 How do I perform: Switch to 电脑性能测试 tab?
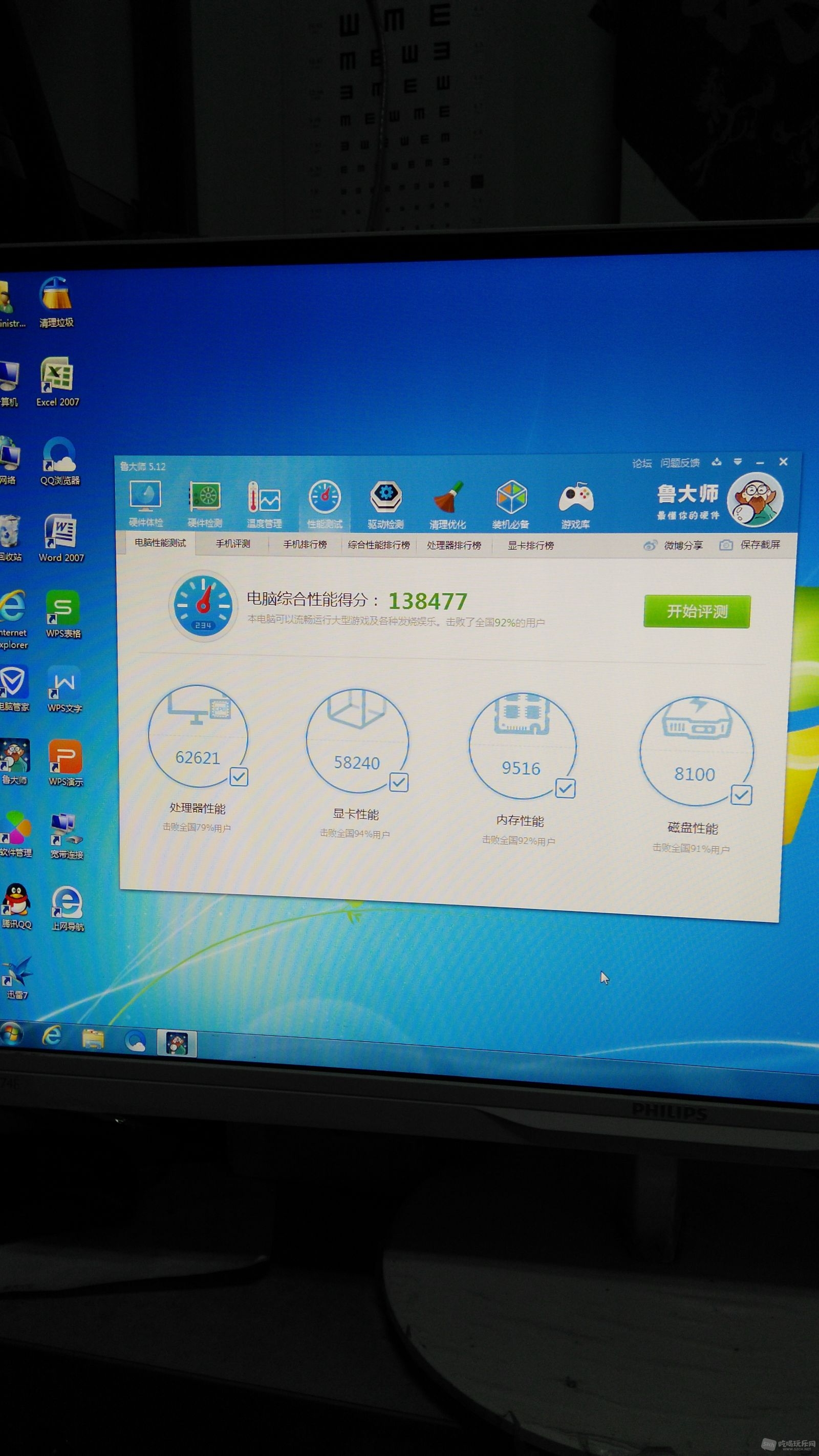(160, 543)
